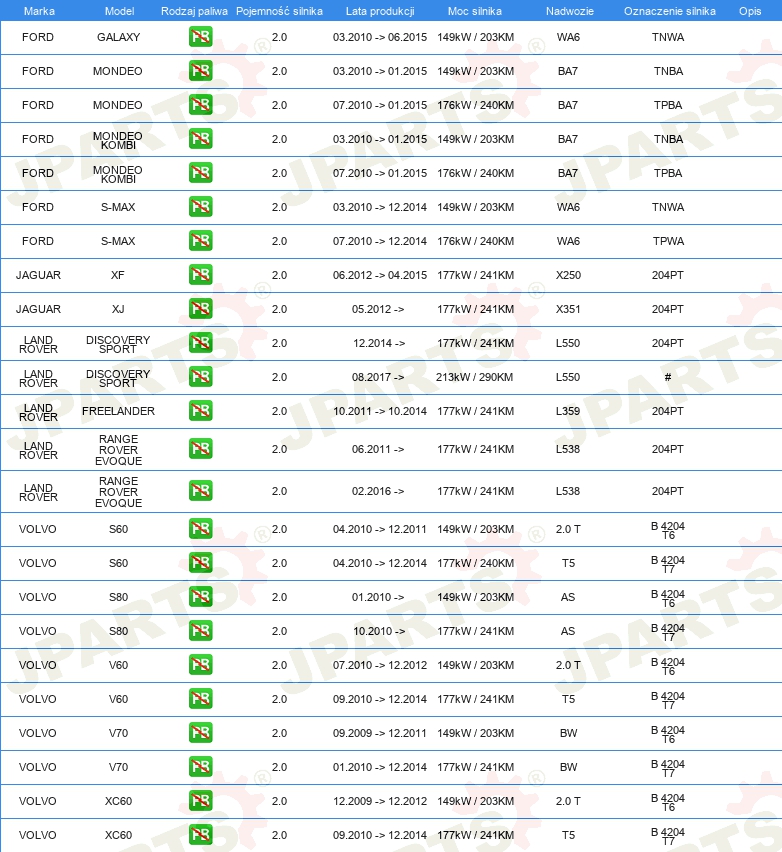Click the Oznaczenie silnika column header
Image resolution: width=782 pixels, height=852 pixels.
[x=670, y=11]
